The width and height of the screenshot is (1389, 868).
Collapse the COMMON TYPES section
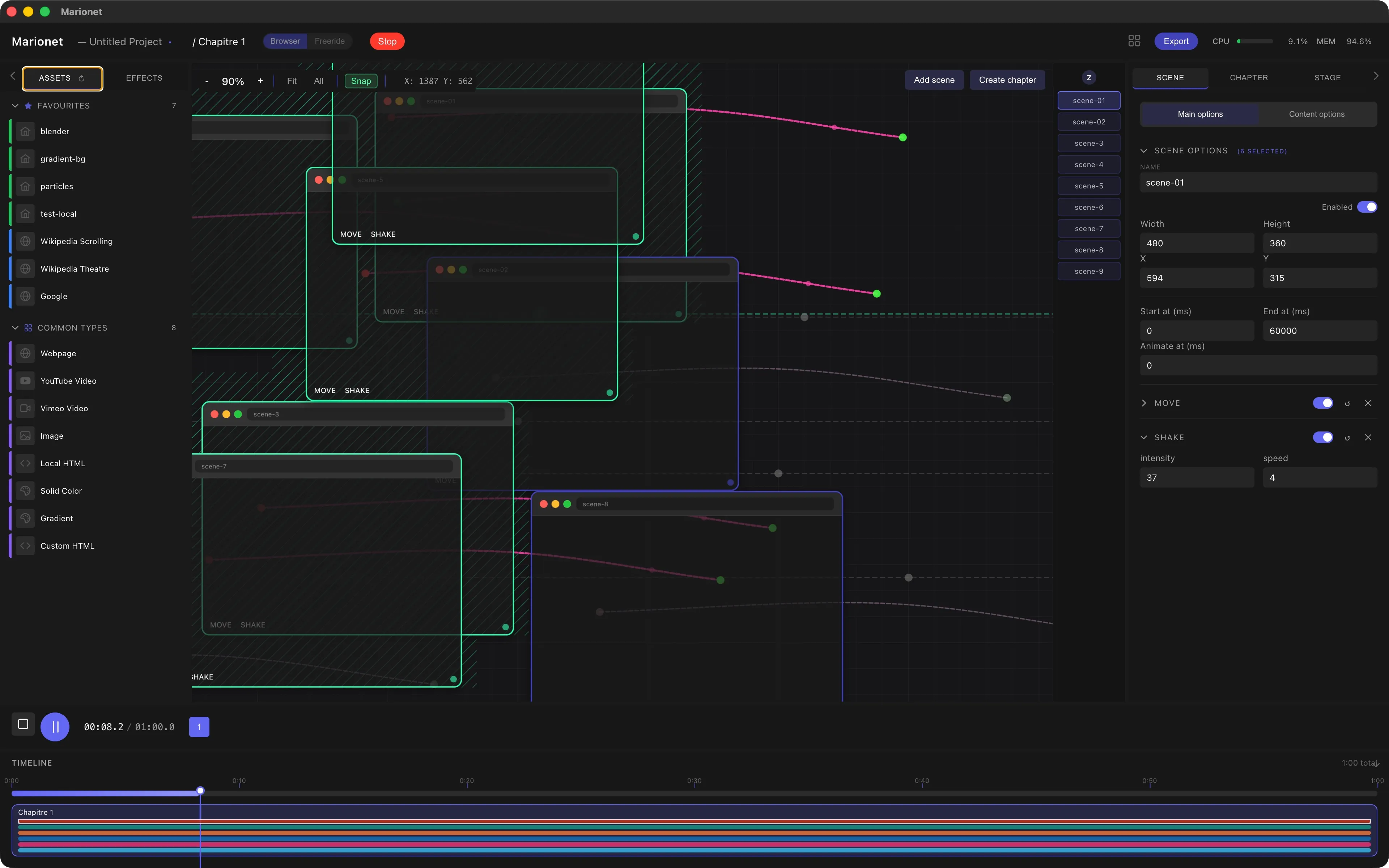pos(15,327)
